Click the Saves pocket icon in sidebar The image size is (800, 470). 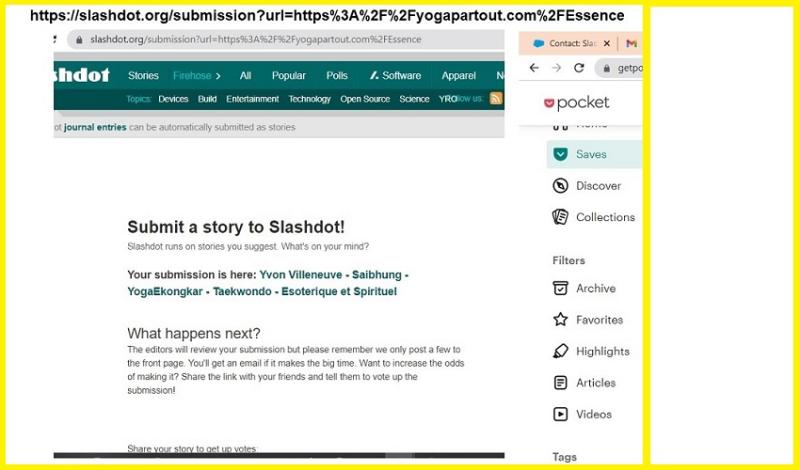point(561,154)
